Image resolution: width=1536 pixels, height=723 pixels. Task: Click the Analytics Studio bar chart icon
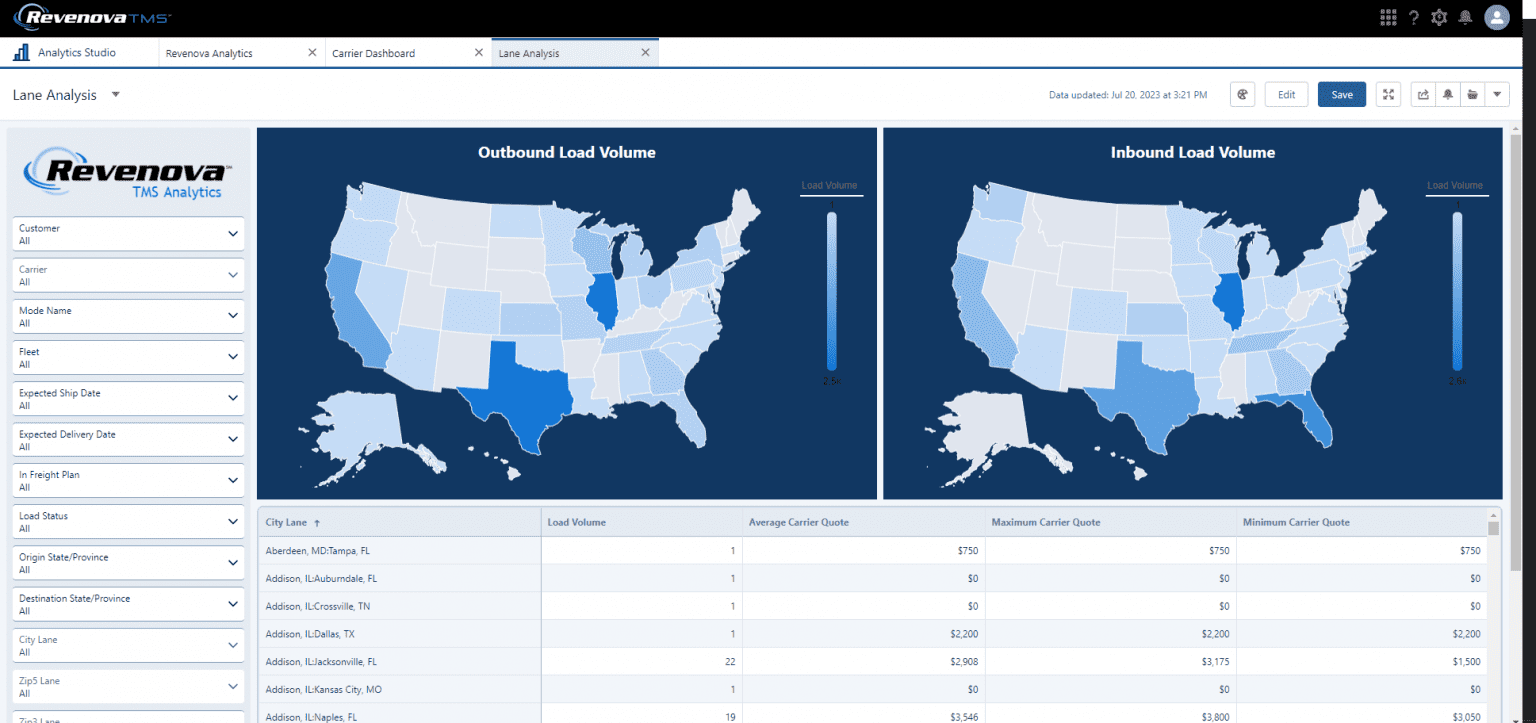click(18, 51)
